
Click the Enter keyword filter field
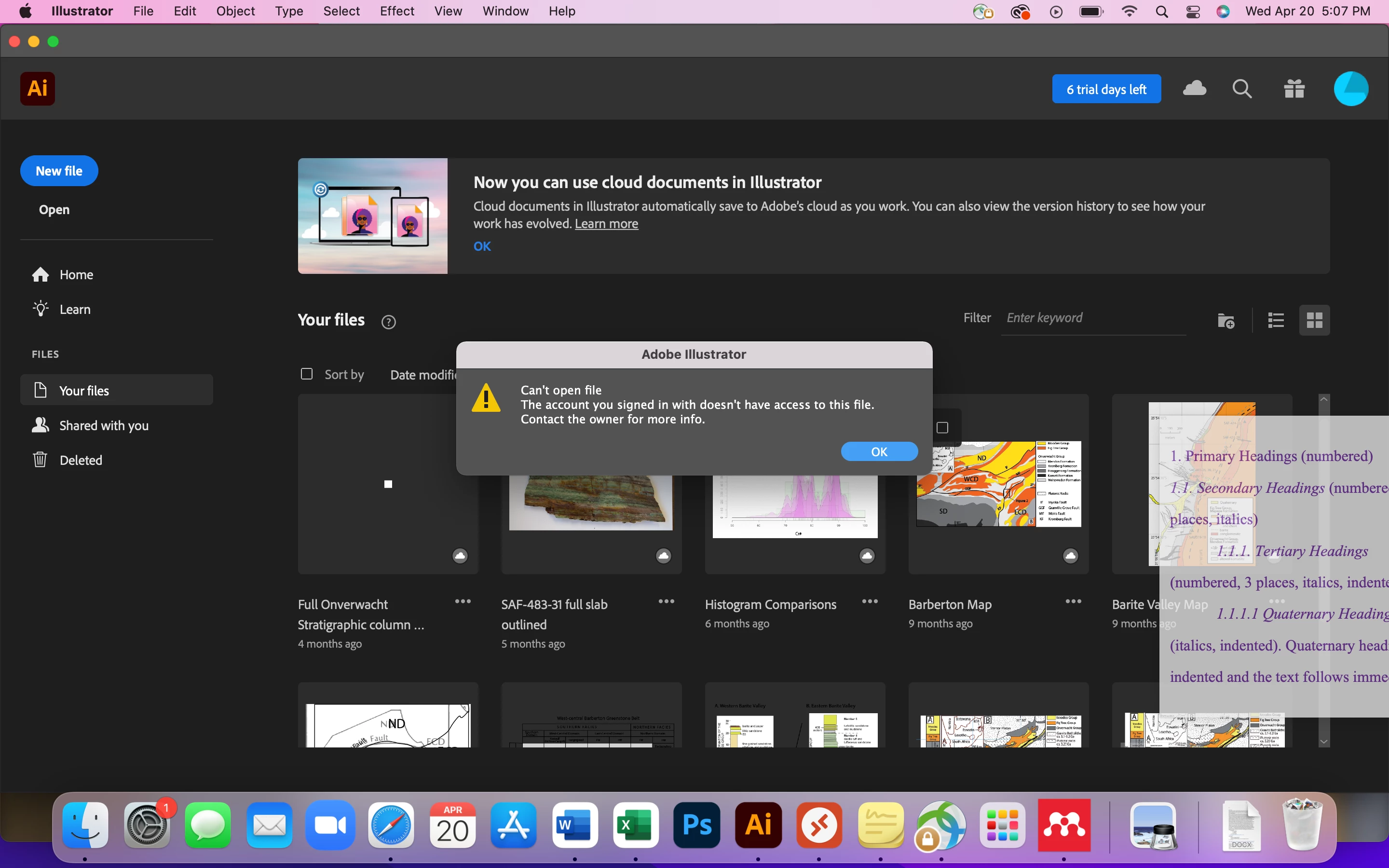click(x=1090, y=318)
